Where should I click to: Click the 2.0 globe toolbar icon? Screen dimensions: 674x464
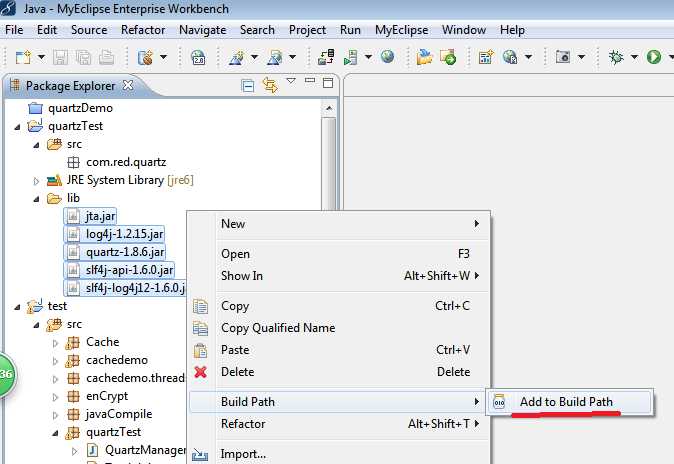(x=198, y=57)
